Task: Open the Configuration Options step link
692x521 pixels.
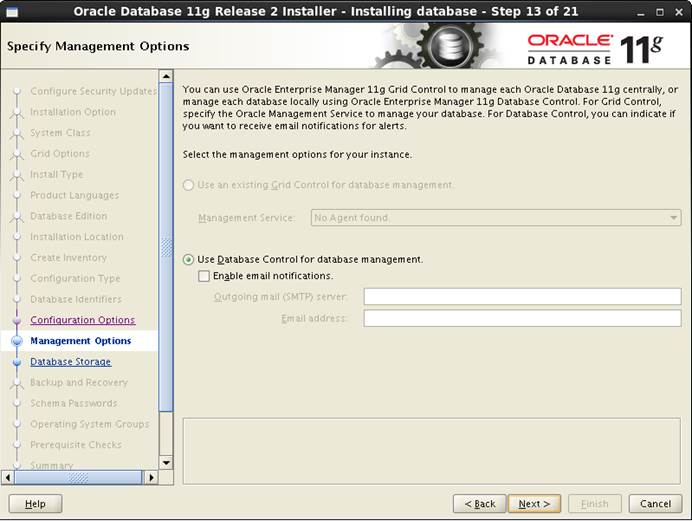Action: click(x=83, y=320)
